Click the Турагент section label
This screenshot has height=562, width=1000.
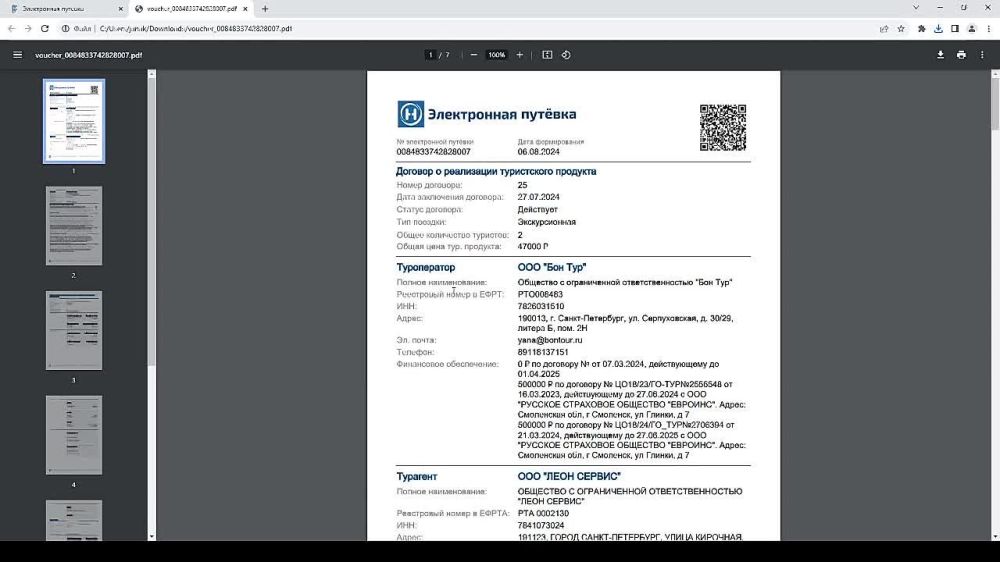pos(417,477)
